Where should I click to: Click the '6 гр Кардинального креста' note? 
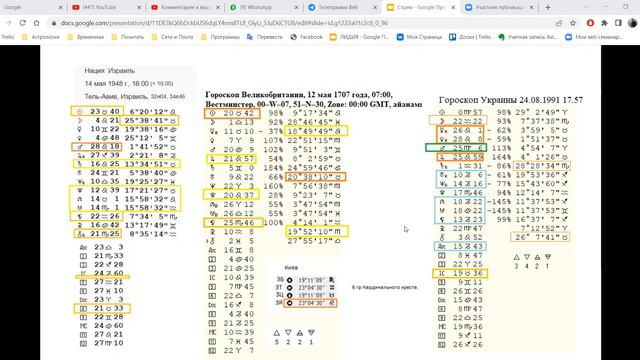385,287
